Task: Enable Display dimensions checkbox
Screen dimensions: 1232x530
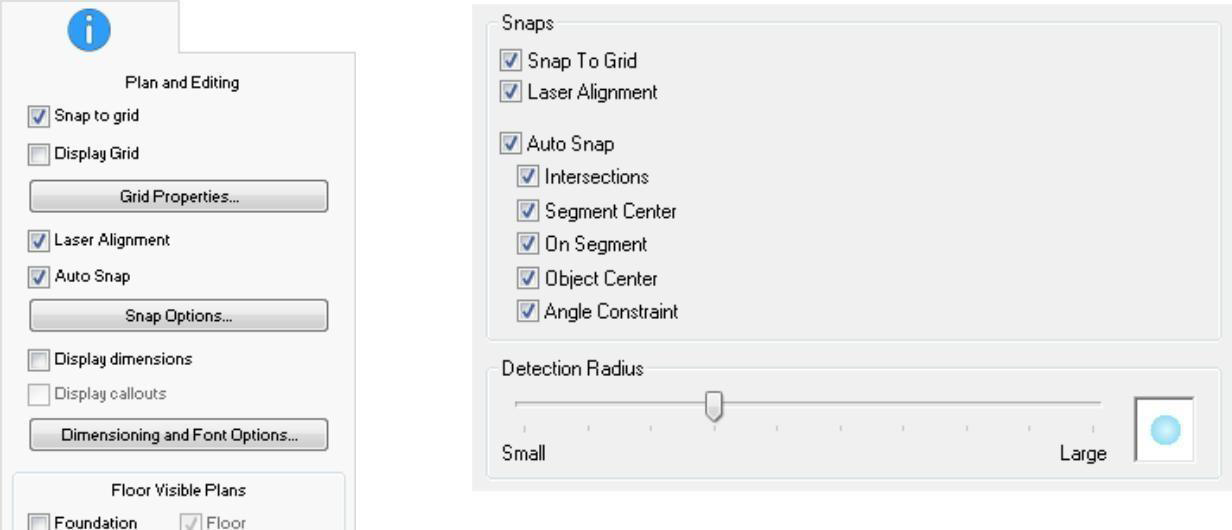Action: pyautogui.click(x=38, y=358)
